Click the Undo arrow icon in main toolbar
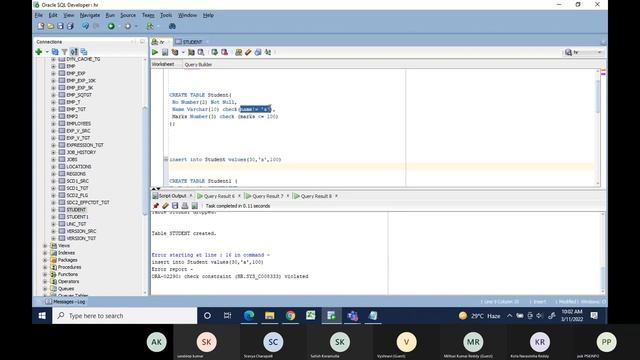The height and width of the screenshot is (360, 640). click(85, 26)
